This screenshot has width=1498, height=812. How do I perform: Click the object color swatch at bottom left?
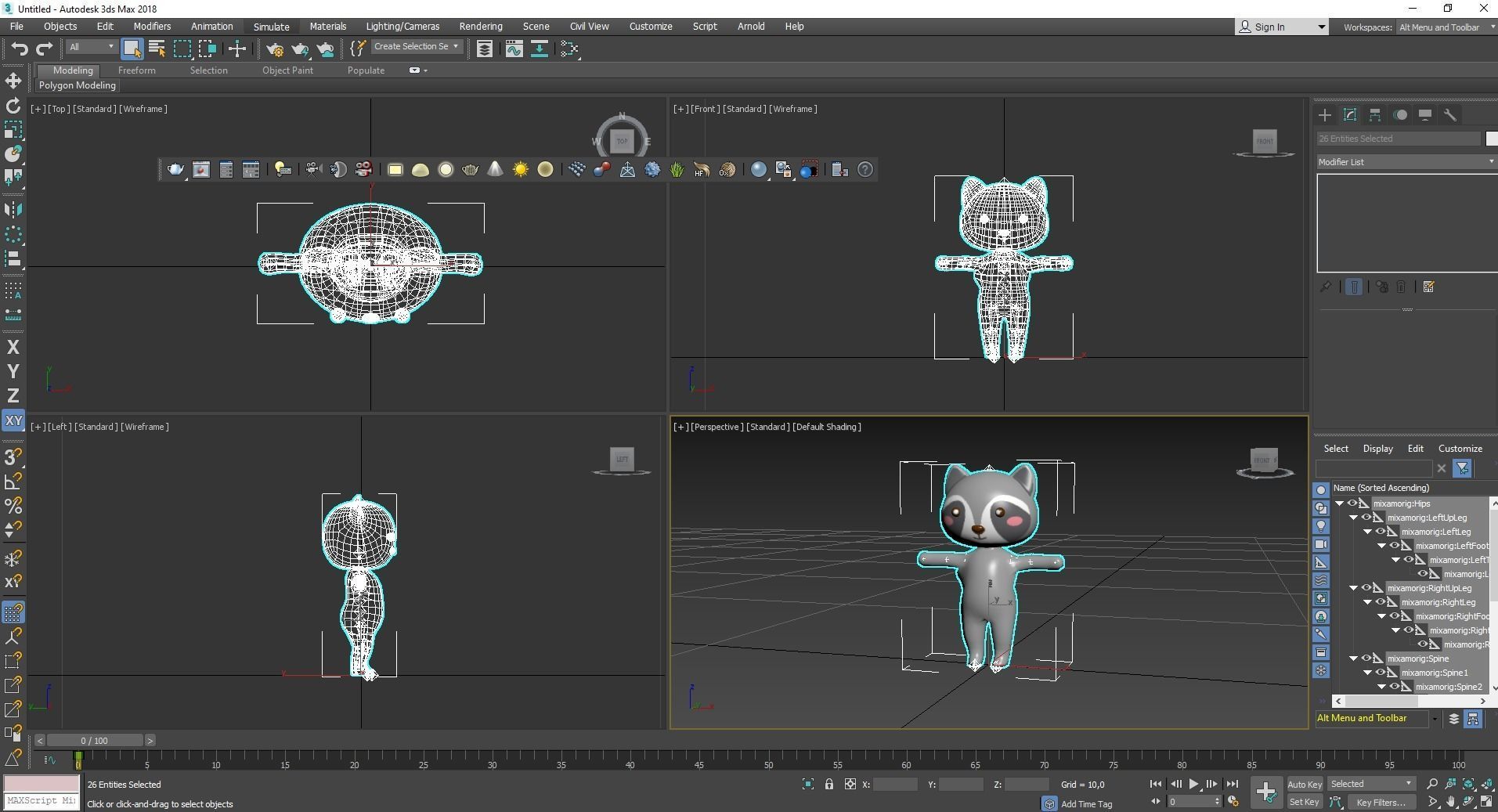42,784
